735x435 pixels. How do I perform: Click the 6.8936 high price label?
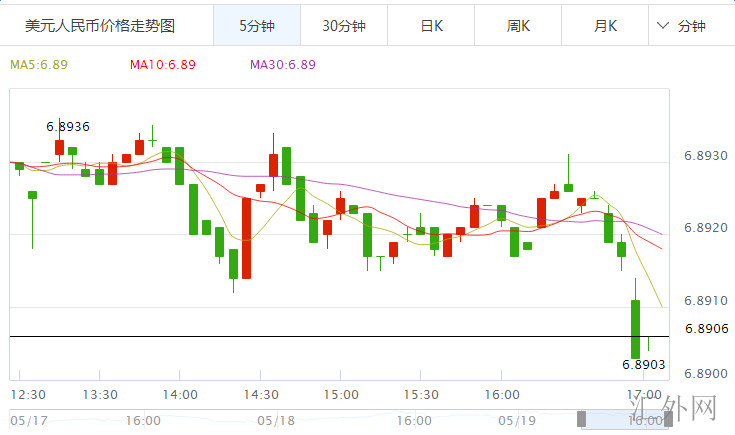[x=68, y=127]
